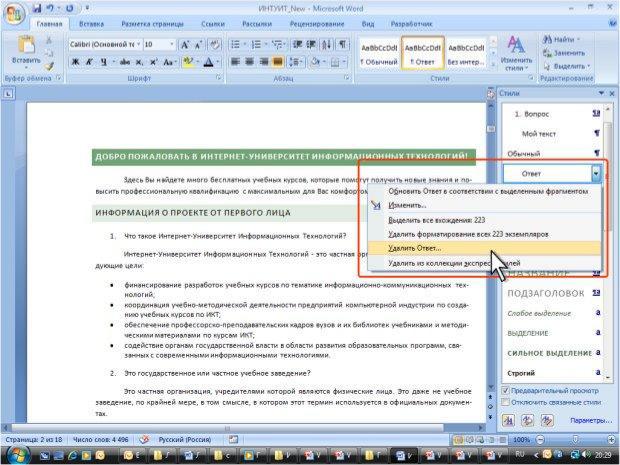Open the Вид ribbon tab
620x465 pixels.
point(368,24)
